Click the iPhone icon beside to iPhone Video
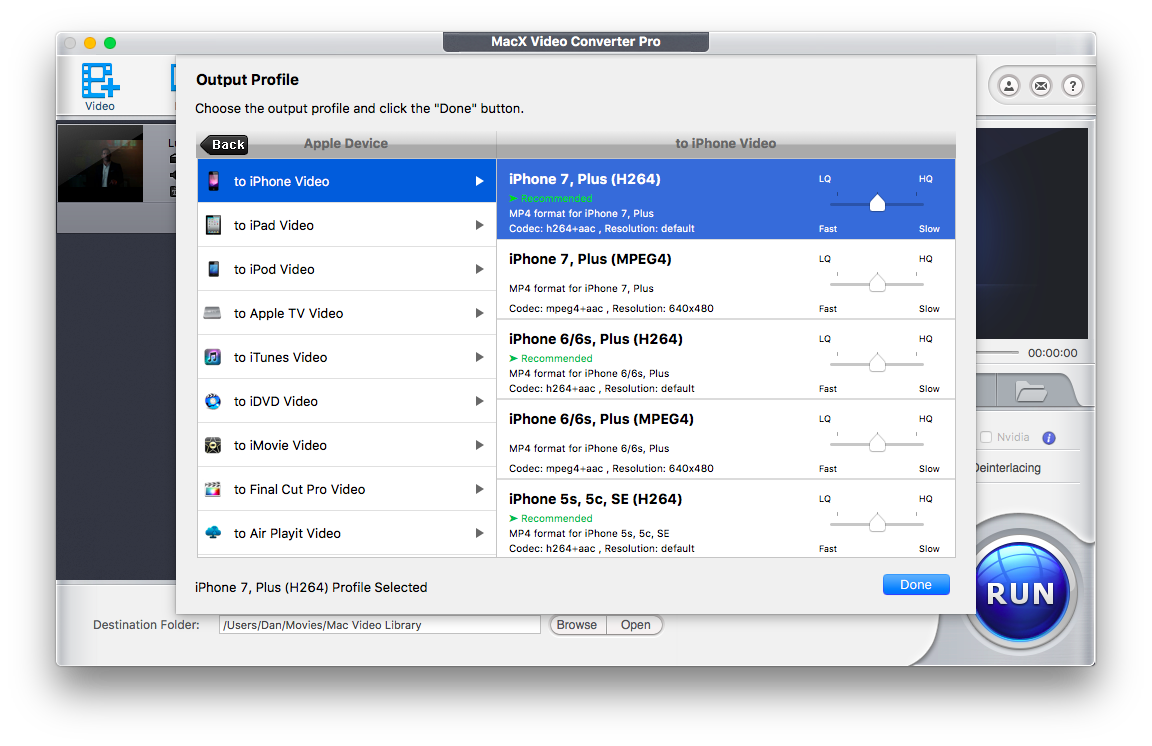This screenshot has height=746, width=1152. [x=213, y=181]
